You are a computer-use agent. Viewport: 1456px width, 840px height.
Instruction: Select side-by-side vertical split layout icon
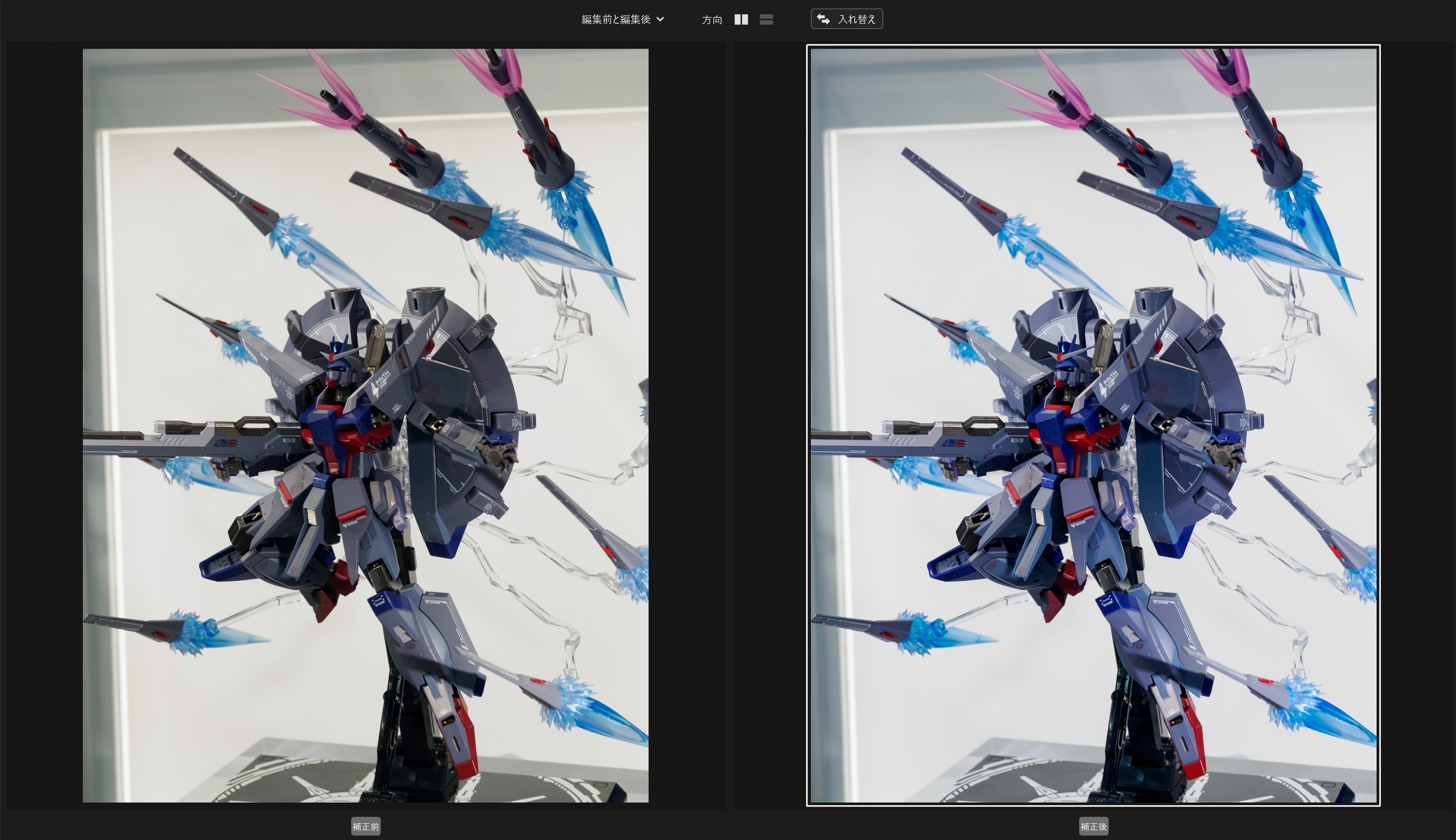pos(741,20)
